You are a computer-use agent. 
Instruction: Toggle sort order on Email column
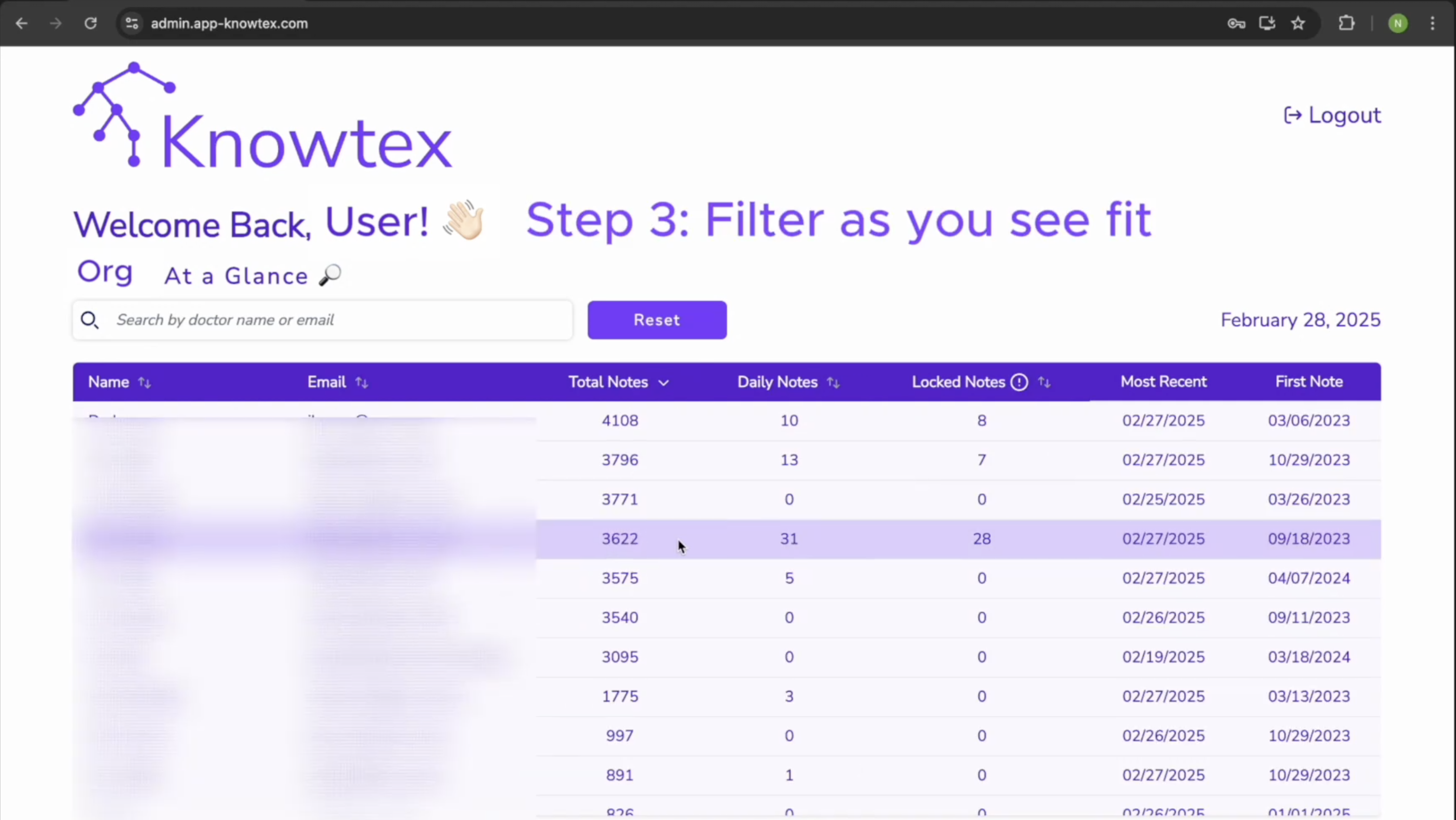[362, 383]
